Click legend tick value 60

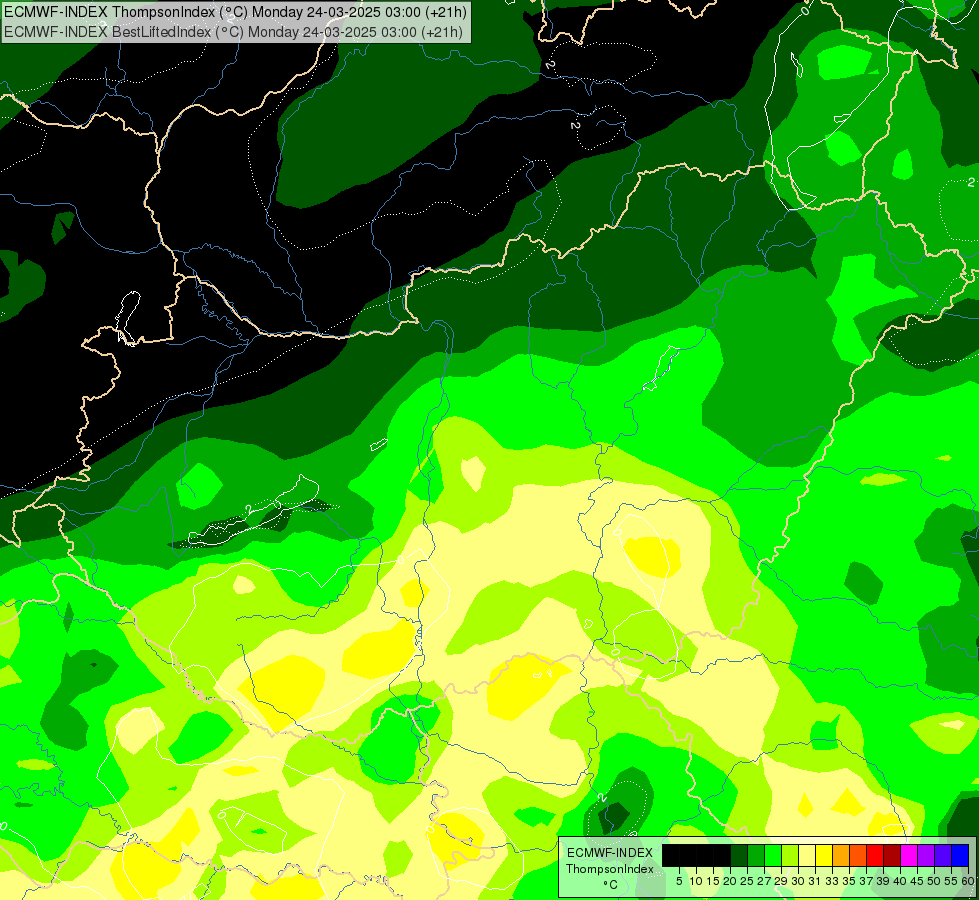pyautogui.click(x=968, y=881)
